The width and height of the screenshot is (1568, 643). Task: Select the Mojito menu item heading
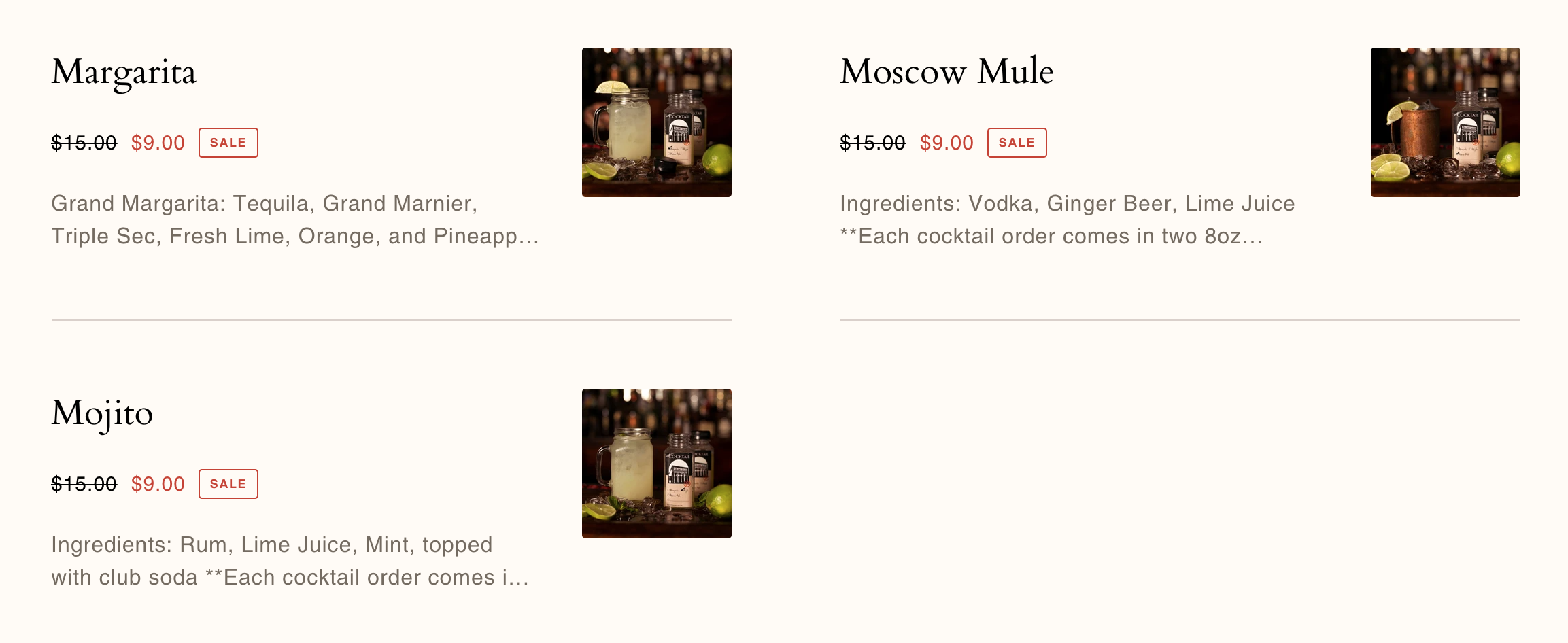click(x=102, y=414)
